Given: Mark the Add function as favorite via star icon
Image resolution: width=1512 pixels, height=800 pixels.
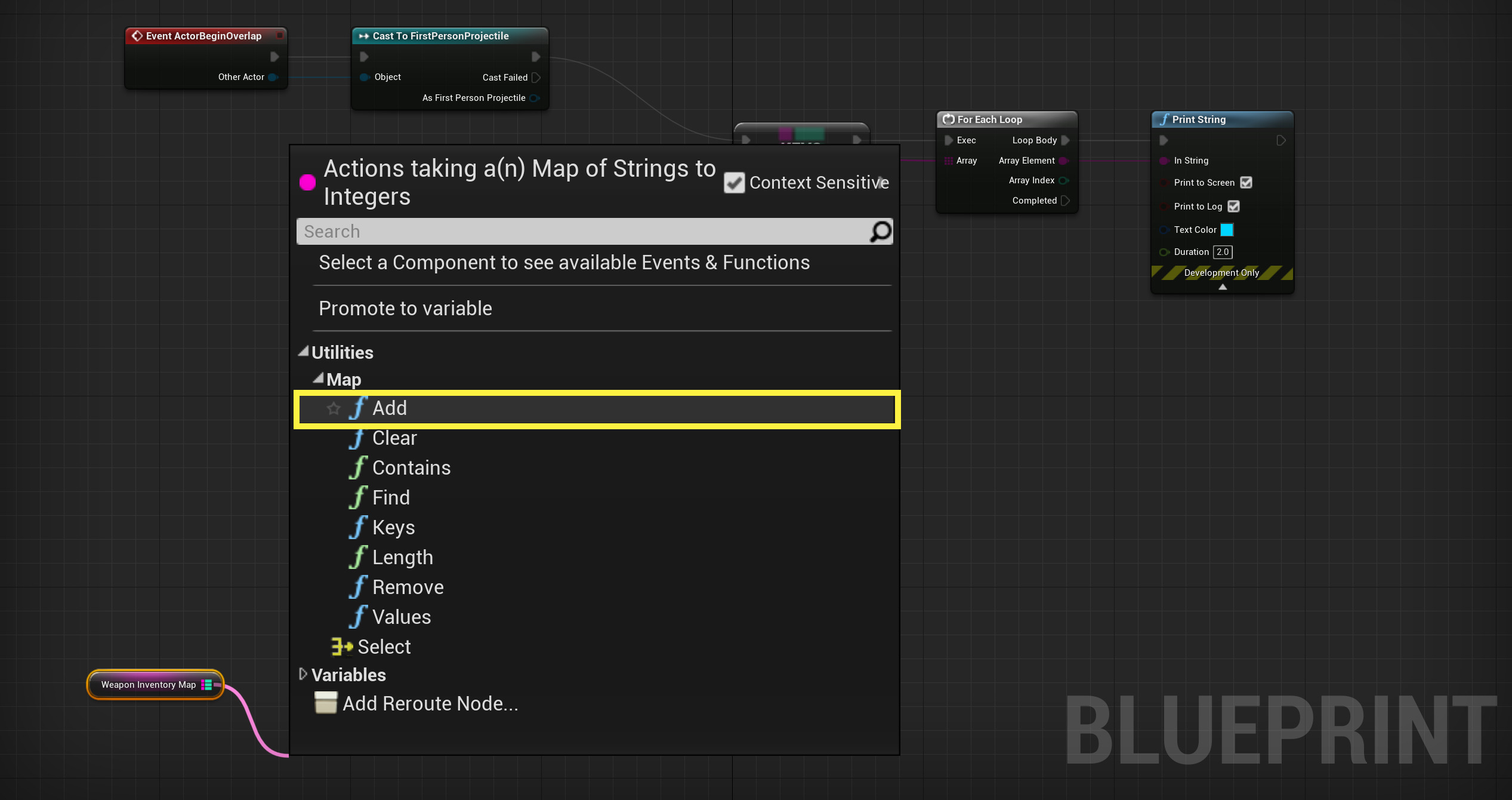Looking at the screenshot, I should point(334,408).
